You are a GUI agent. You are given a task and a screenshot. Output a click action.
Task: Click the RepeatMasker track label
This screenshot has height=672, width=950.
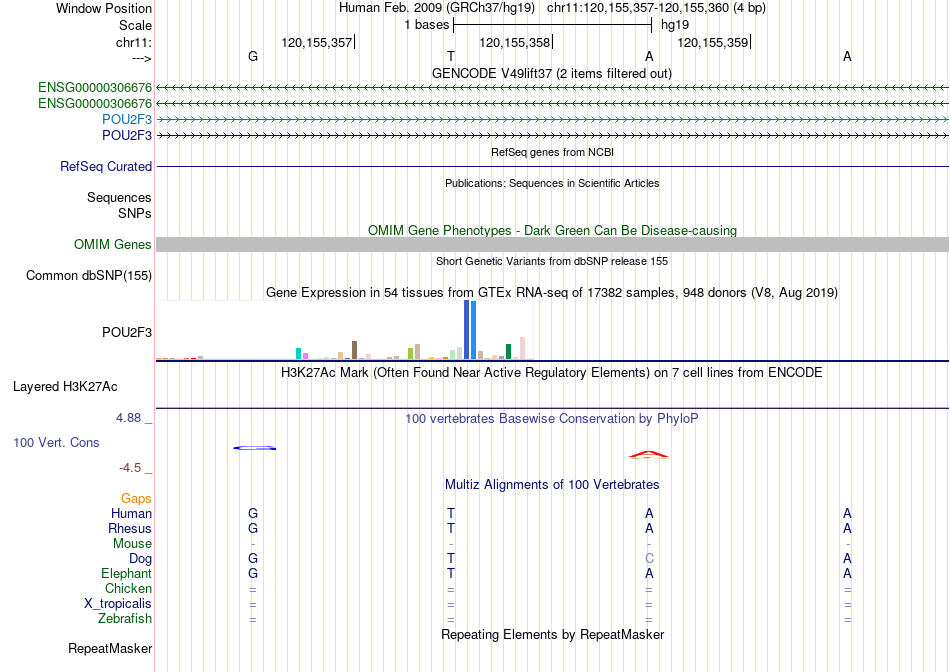(x=110, y=649)
